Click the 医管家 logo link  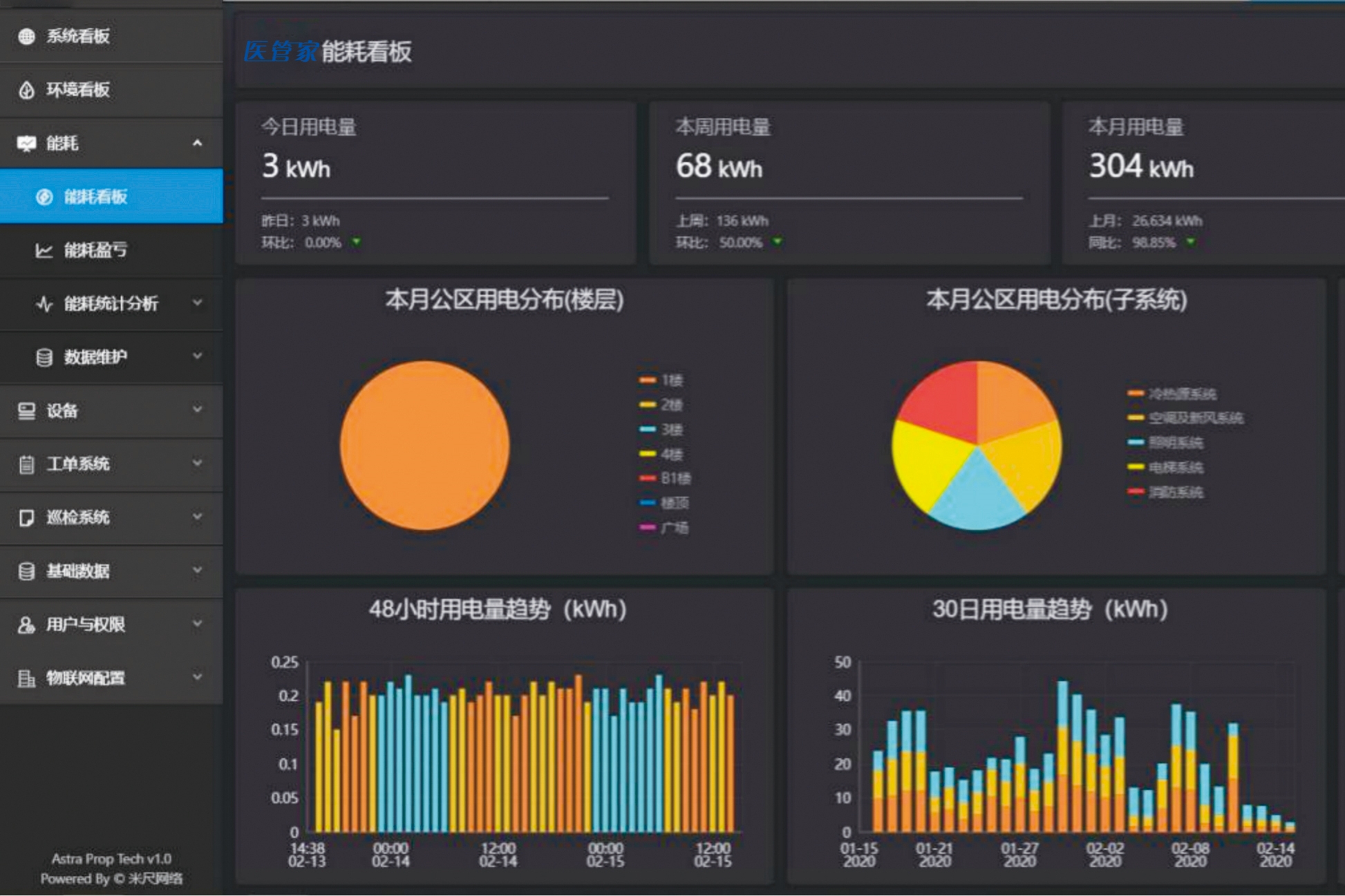(280, 51)
